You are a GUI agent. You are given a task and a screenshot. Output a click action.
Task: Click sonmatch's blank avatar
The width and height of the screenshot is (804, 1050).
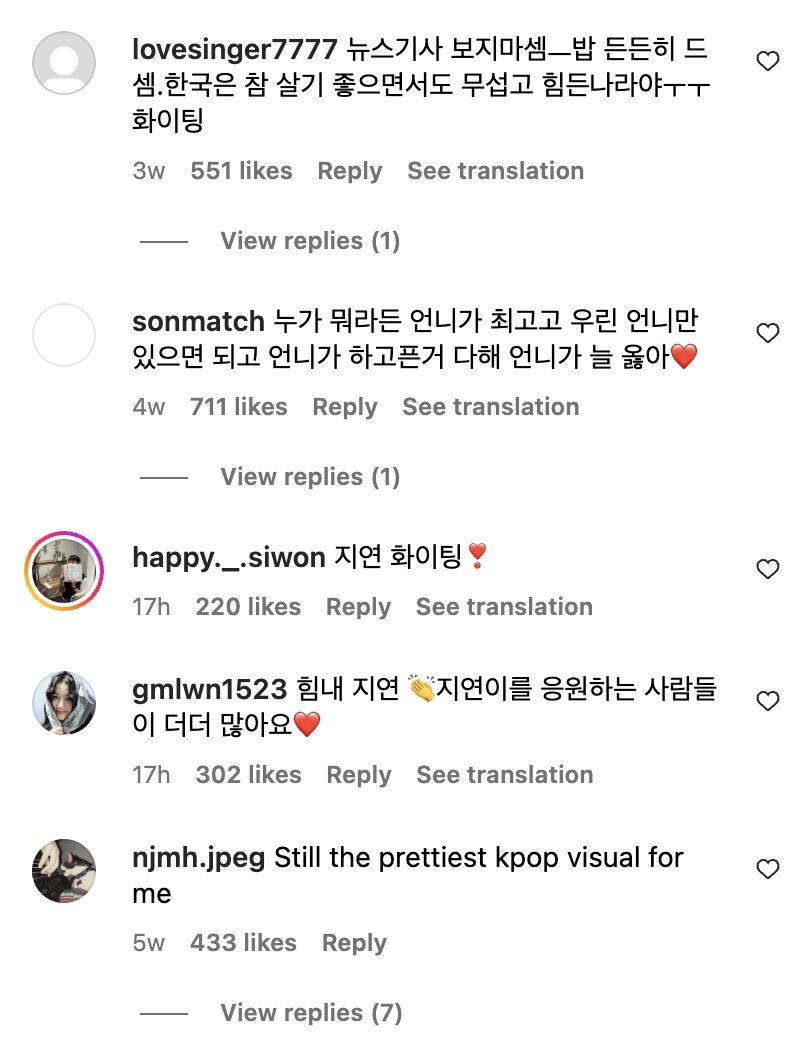click(x=64, y=335)
